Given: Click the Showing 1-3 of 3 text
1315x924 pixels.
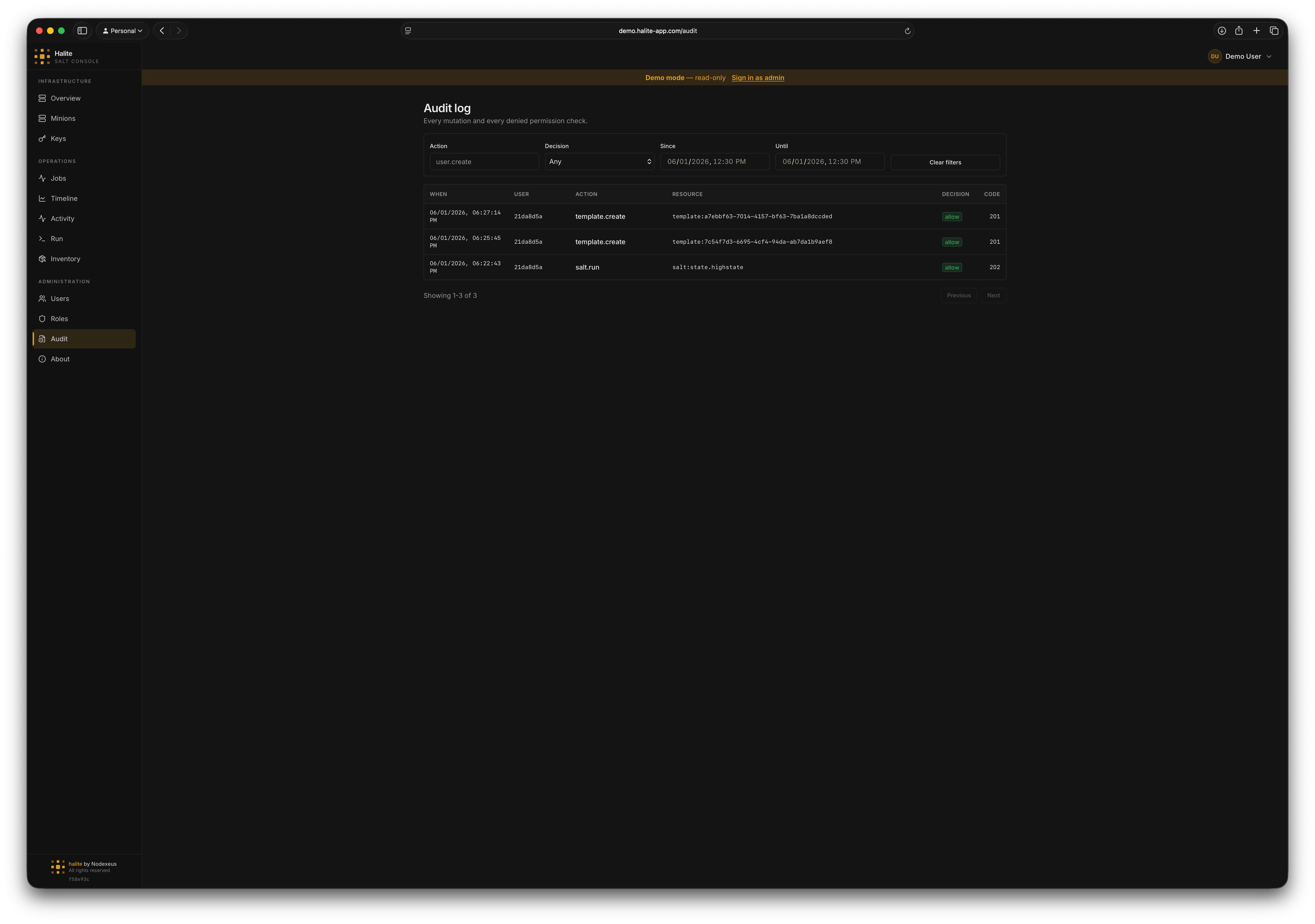Looking at the screenshot, I should tap(450, 296).
